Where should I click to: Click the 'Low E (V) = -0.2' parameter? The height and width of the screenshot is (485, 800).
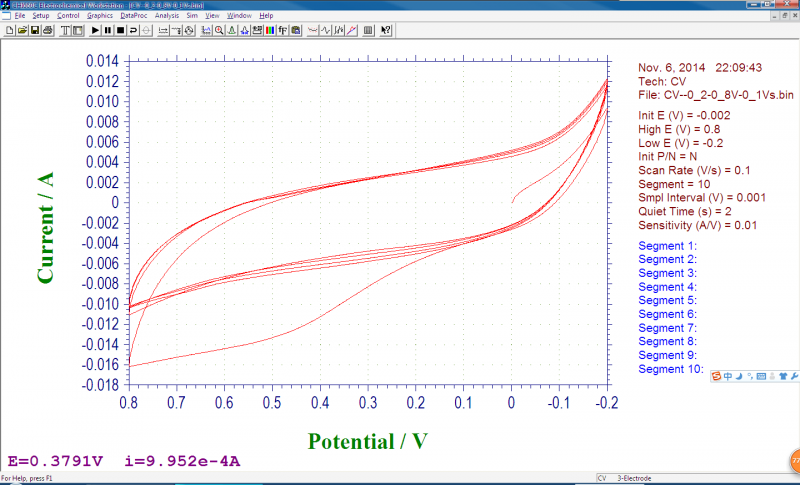(x=681, y=143)
